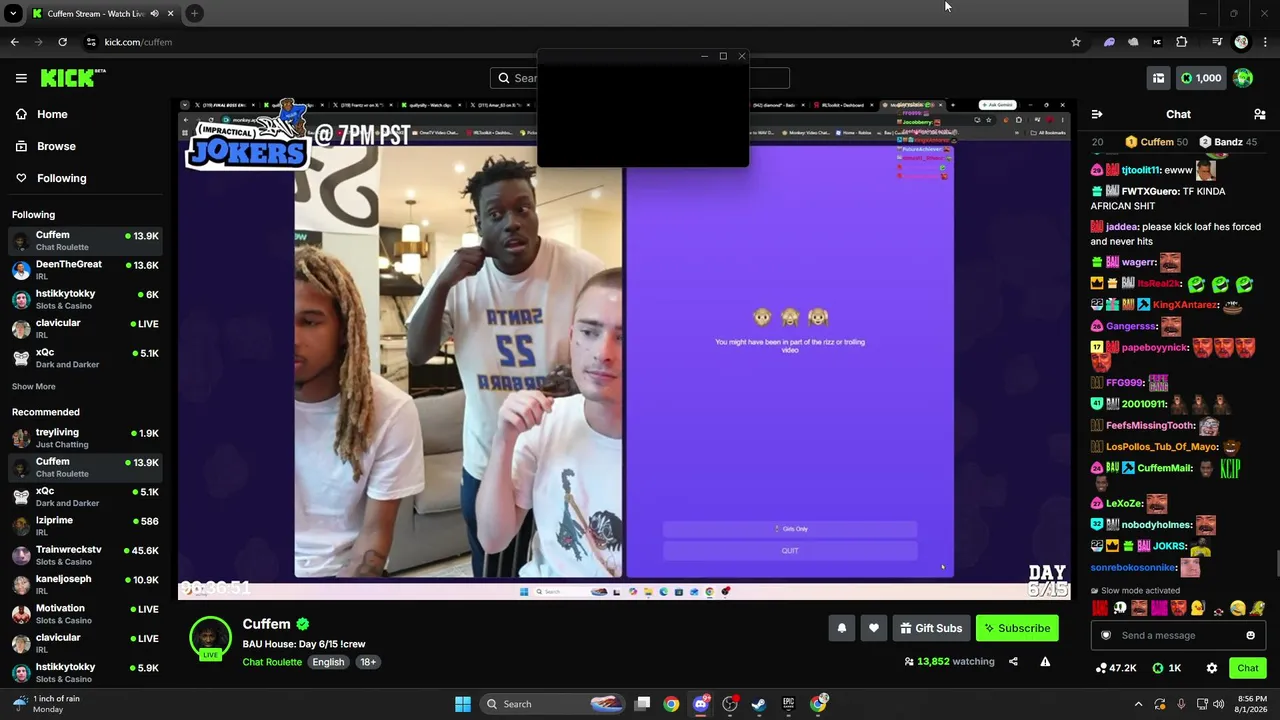View Cuffem on the gift leaderboard

pyautogui.click(x=1156, y=142)
